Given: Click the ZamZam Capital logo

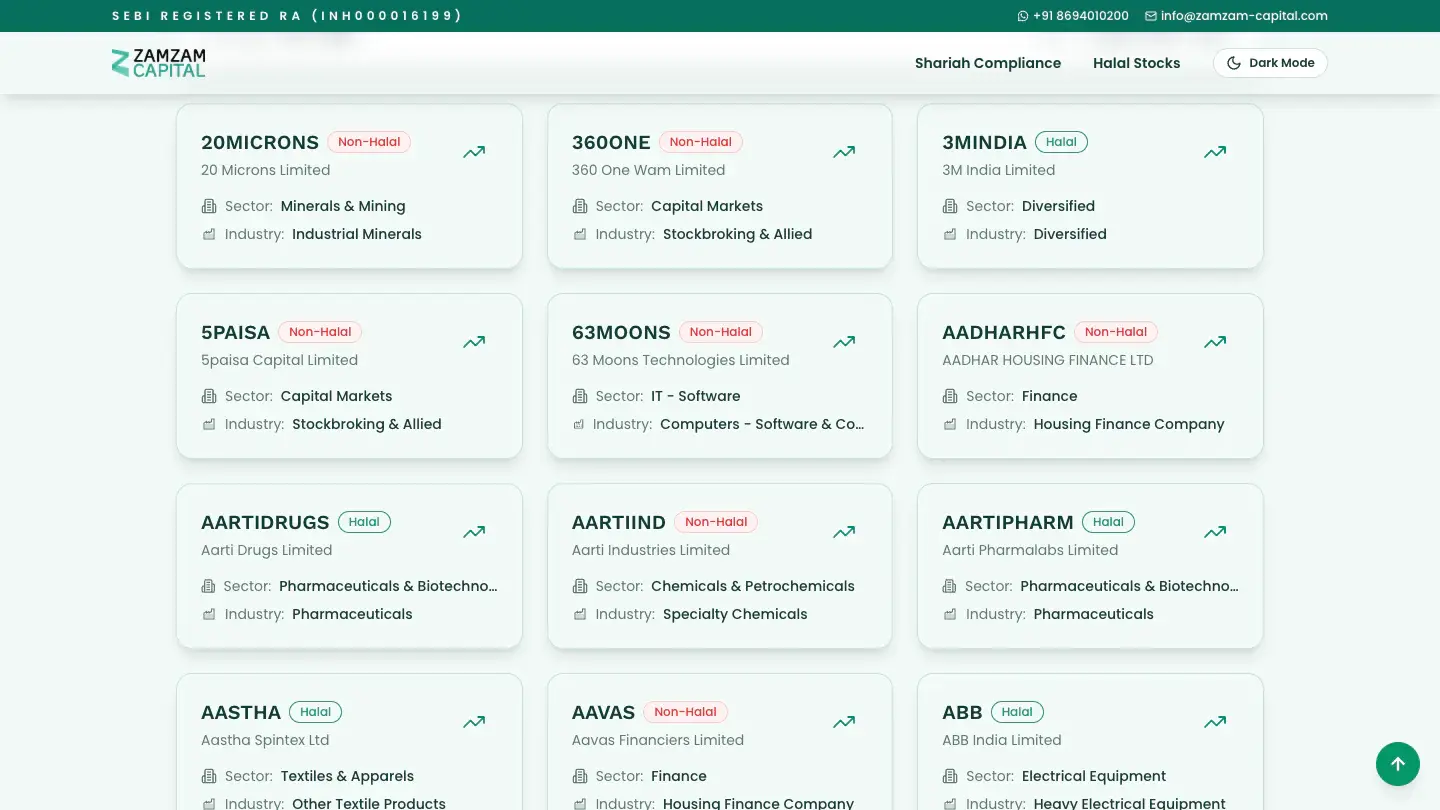Looking at the screenshot, I should click(158, 63).
